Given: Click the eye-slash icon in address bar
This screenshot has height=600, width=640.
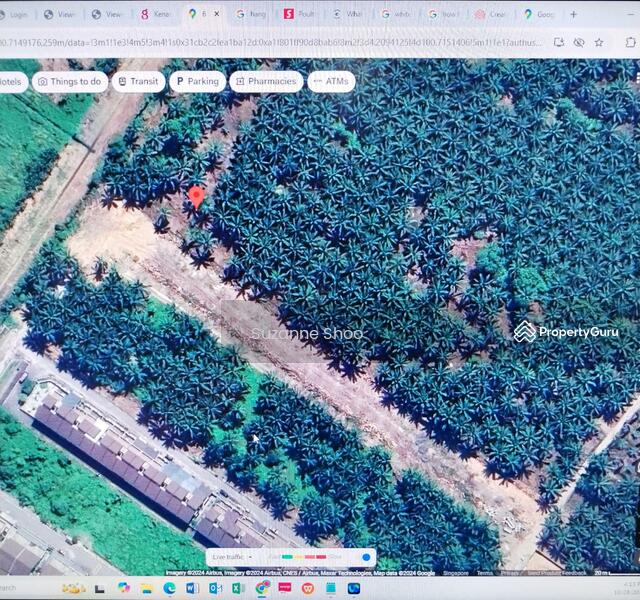Looking at the screenshot, I should click(x=578, y=43).
